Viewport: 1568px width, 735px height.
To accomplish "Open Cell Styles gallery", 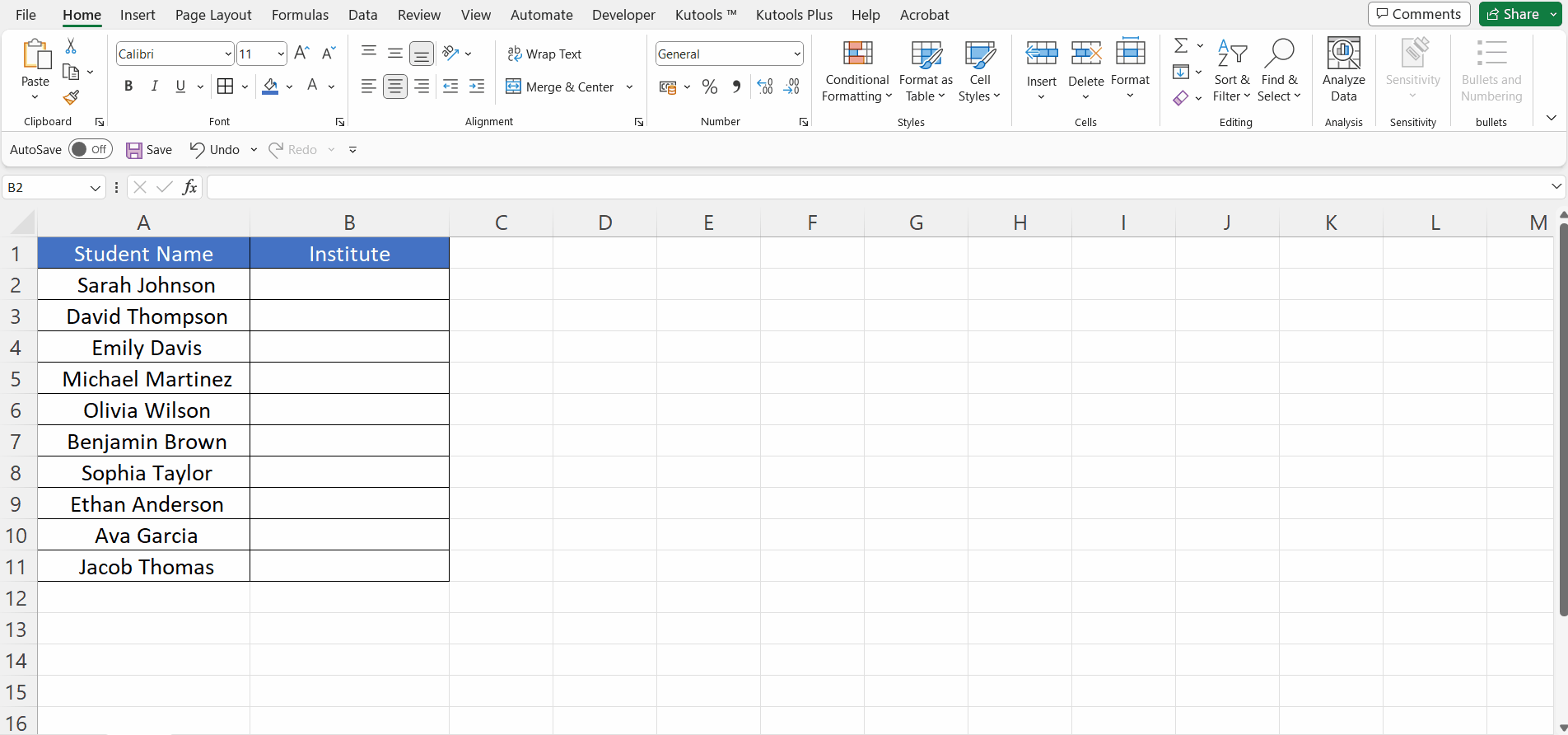I will click(979, 72).
